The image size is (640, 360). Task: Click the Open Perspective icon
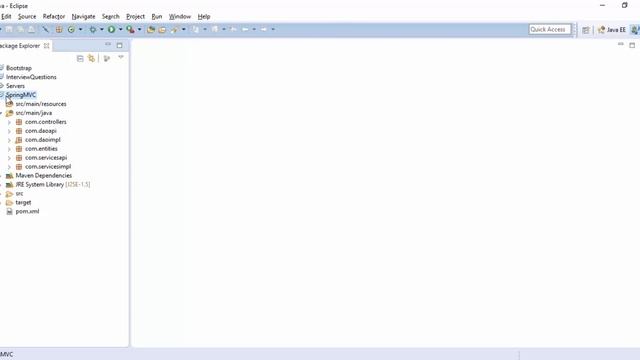click(x=586, y=30)
